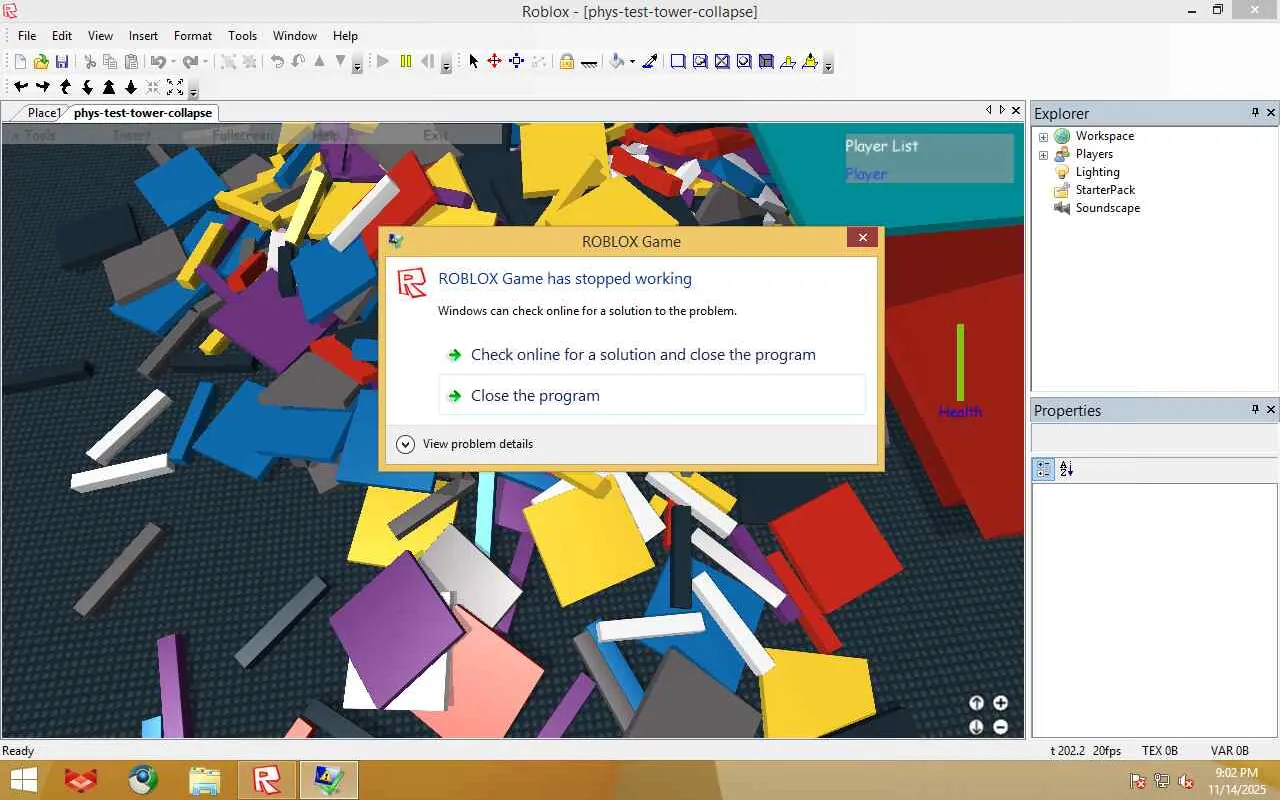Image resolution: width=1280 pixels, height=800 pixels.
Task: Open the File menu
Action: point(27,35)
